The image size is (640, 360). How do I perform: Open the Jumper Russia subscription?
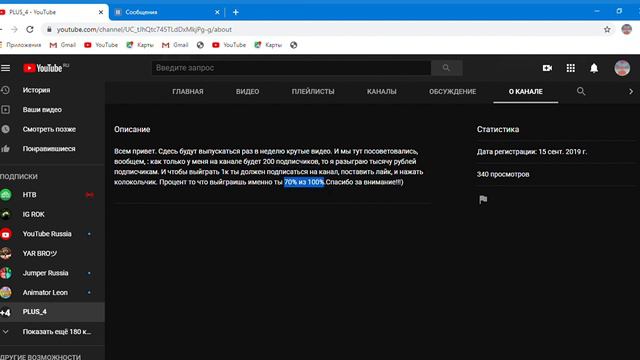click(52, 273)
